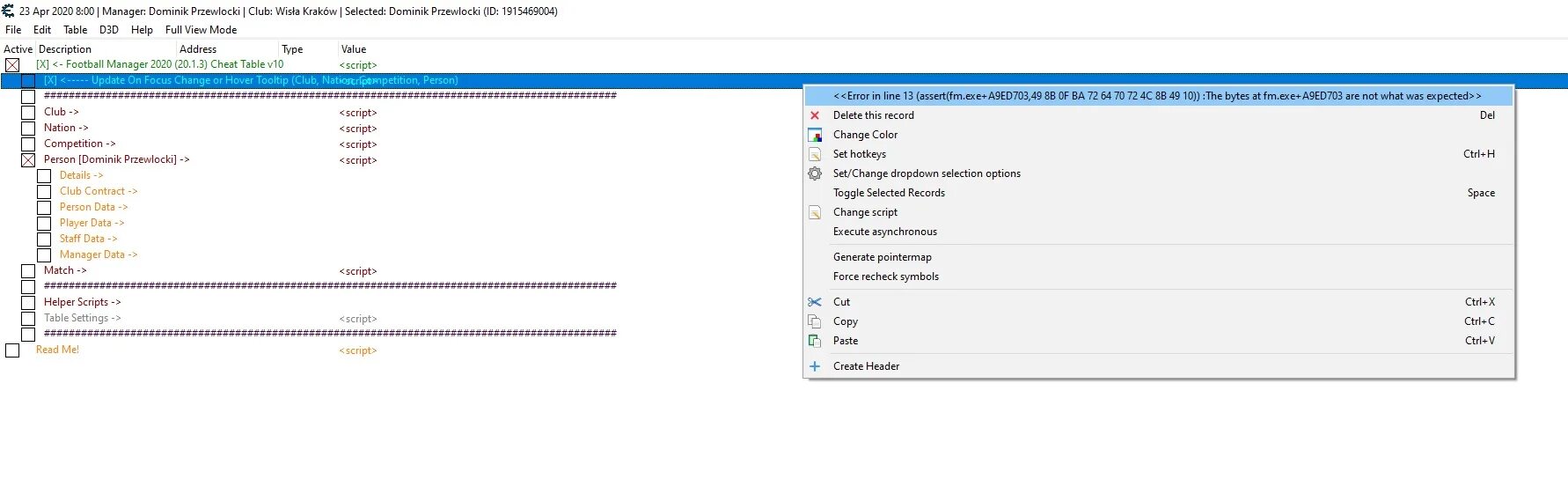Click the plus icon beside Create Header
The width and height of the screenshot is (1568, 494).
tap(815, 366)
